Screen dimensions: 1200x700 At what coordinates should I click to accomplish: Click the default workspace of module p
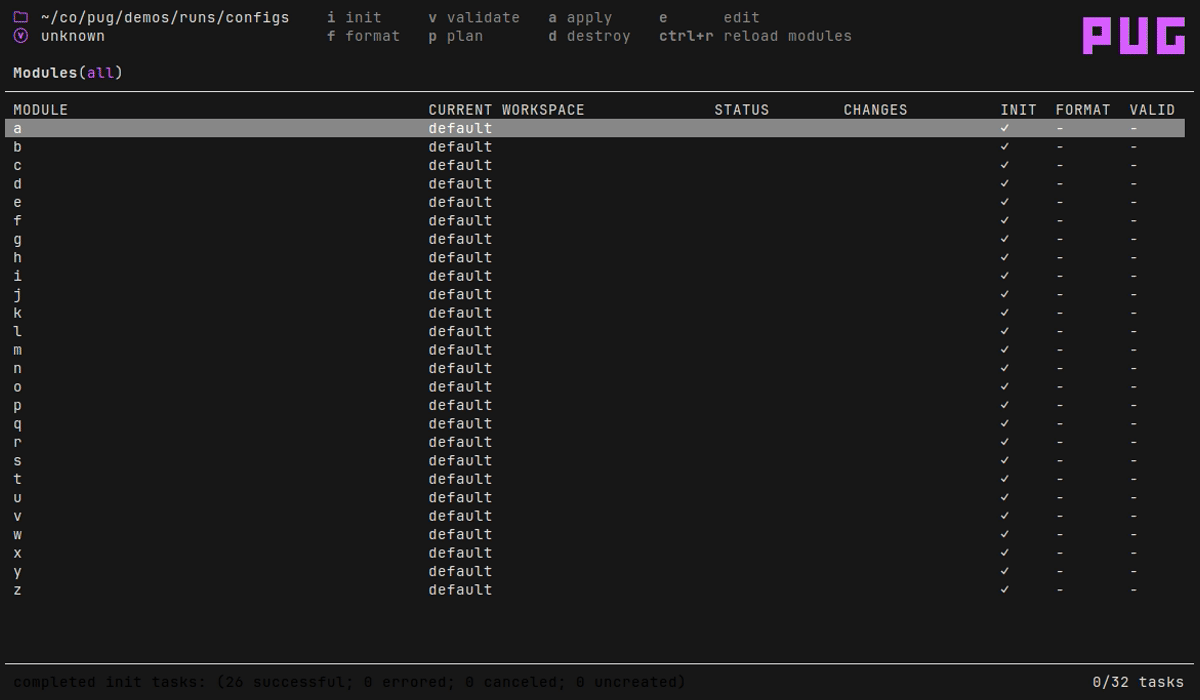click(x=460, y=405)
